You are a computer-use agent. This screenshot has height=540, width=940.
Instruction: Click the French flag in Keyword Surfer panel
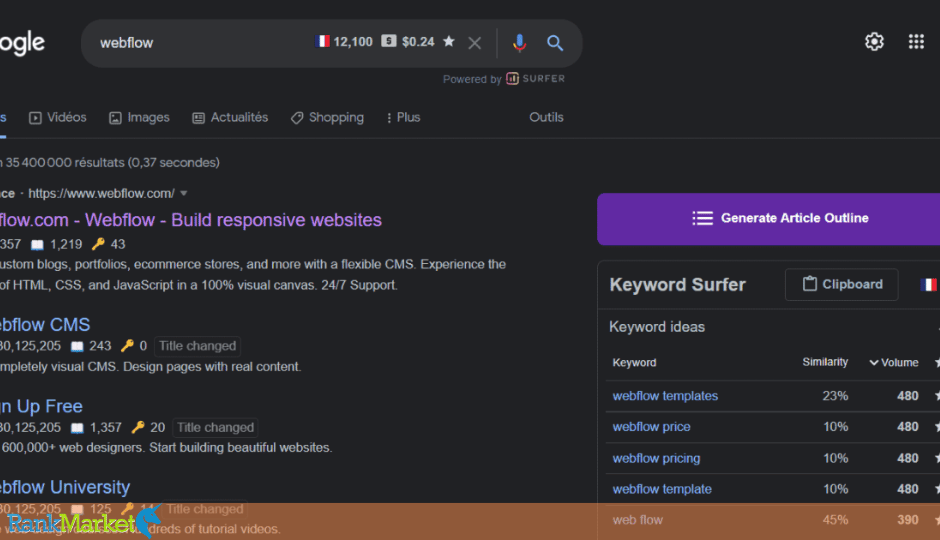click(929, 284)
